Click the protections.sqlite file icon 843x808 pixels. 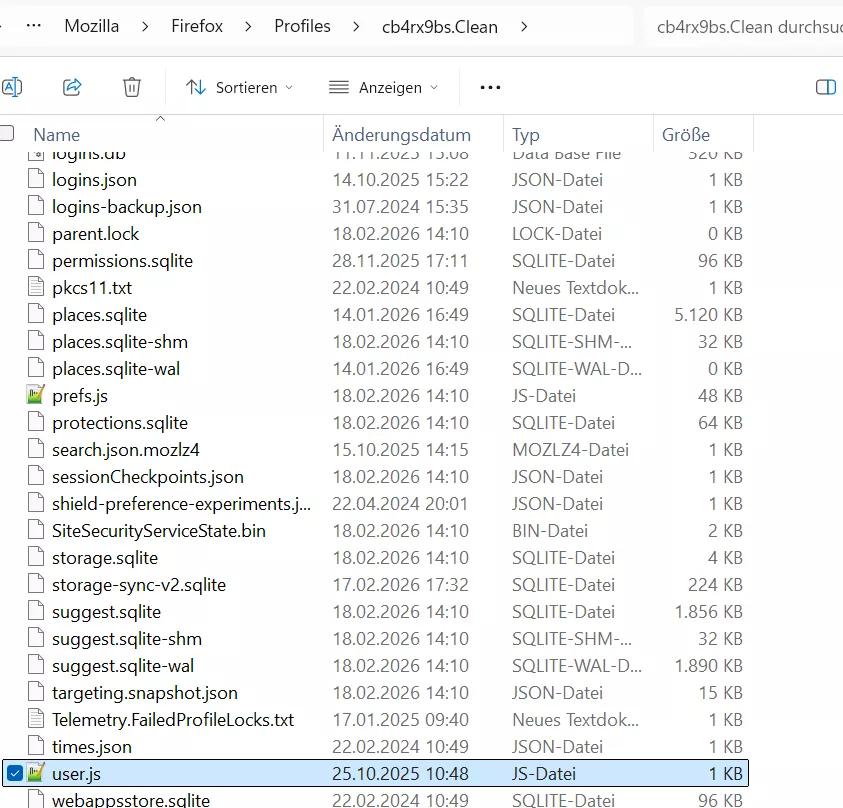point(35,421)
